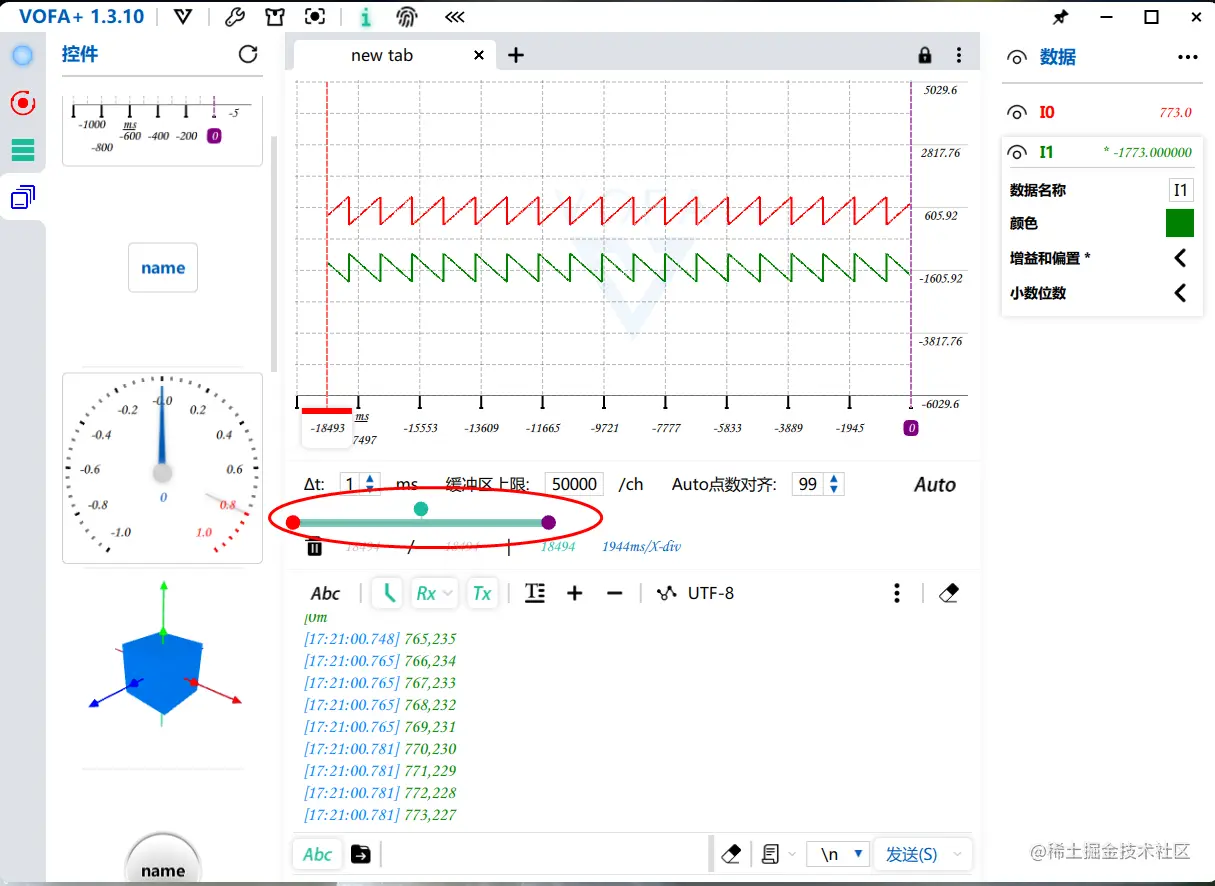Toggle the send box Abc mode
Viewport: 1215px width, 886px height.
317,854
